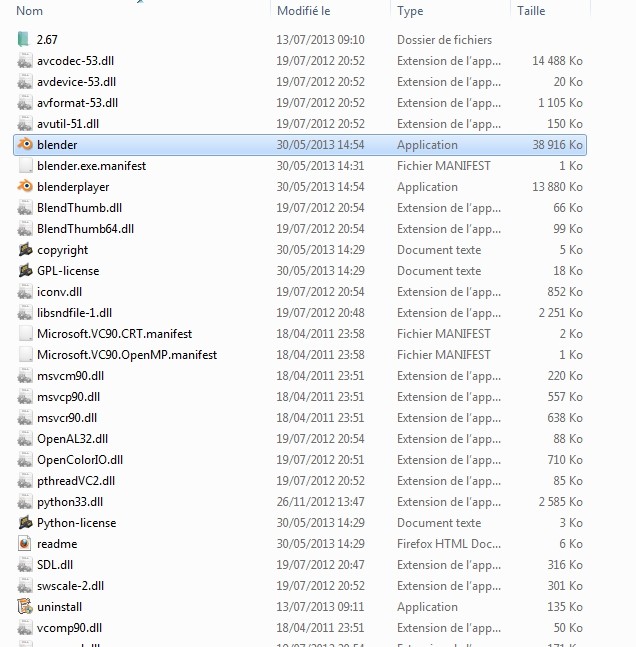This screenshot has width=636, height=647.
Task: Click the msvcp90.dll file icon
Action: (25, 397)
